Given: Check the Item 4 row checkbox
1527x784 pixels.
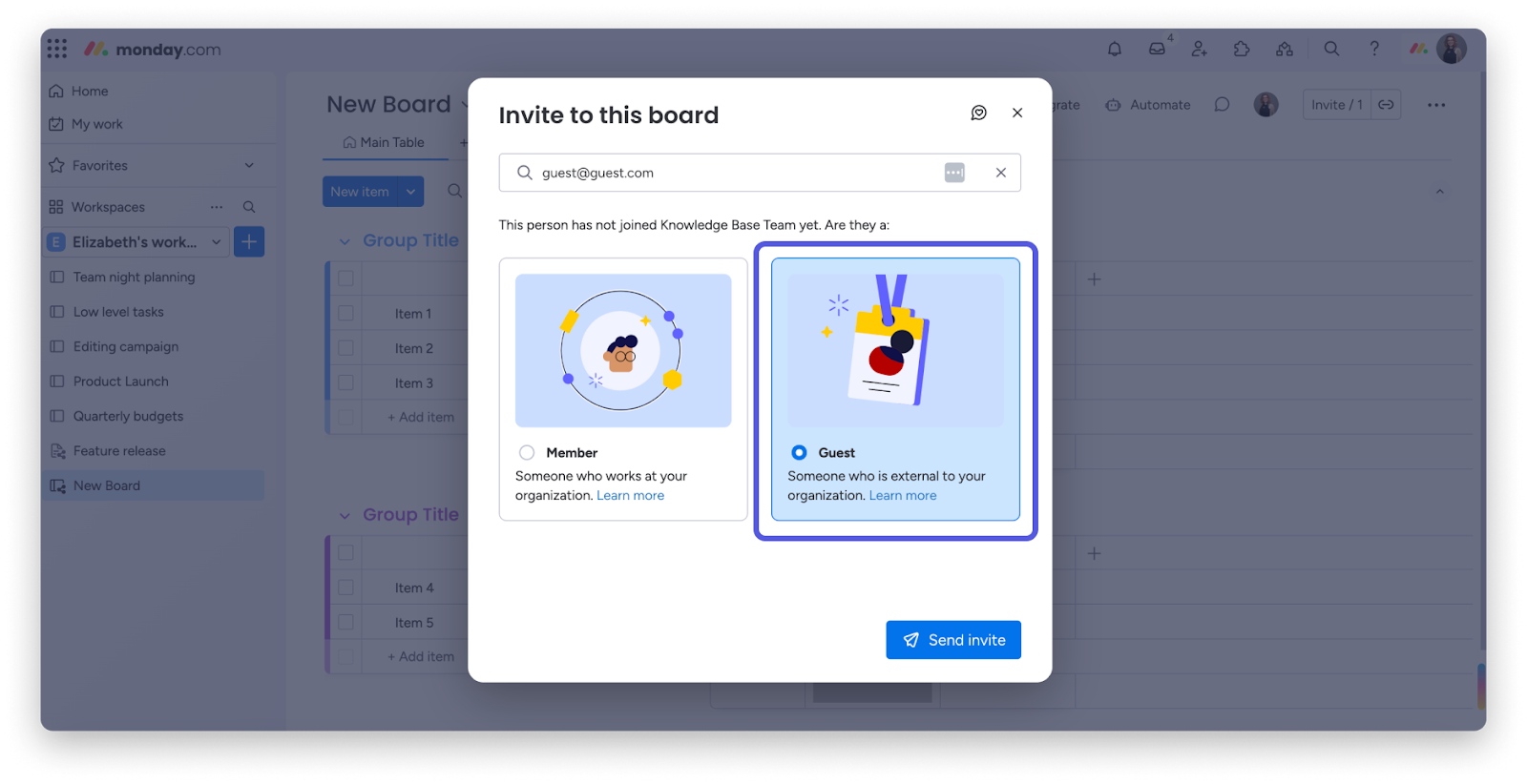Looking at the screenshot, I should click(345, 588).
